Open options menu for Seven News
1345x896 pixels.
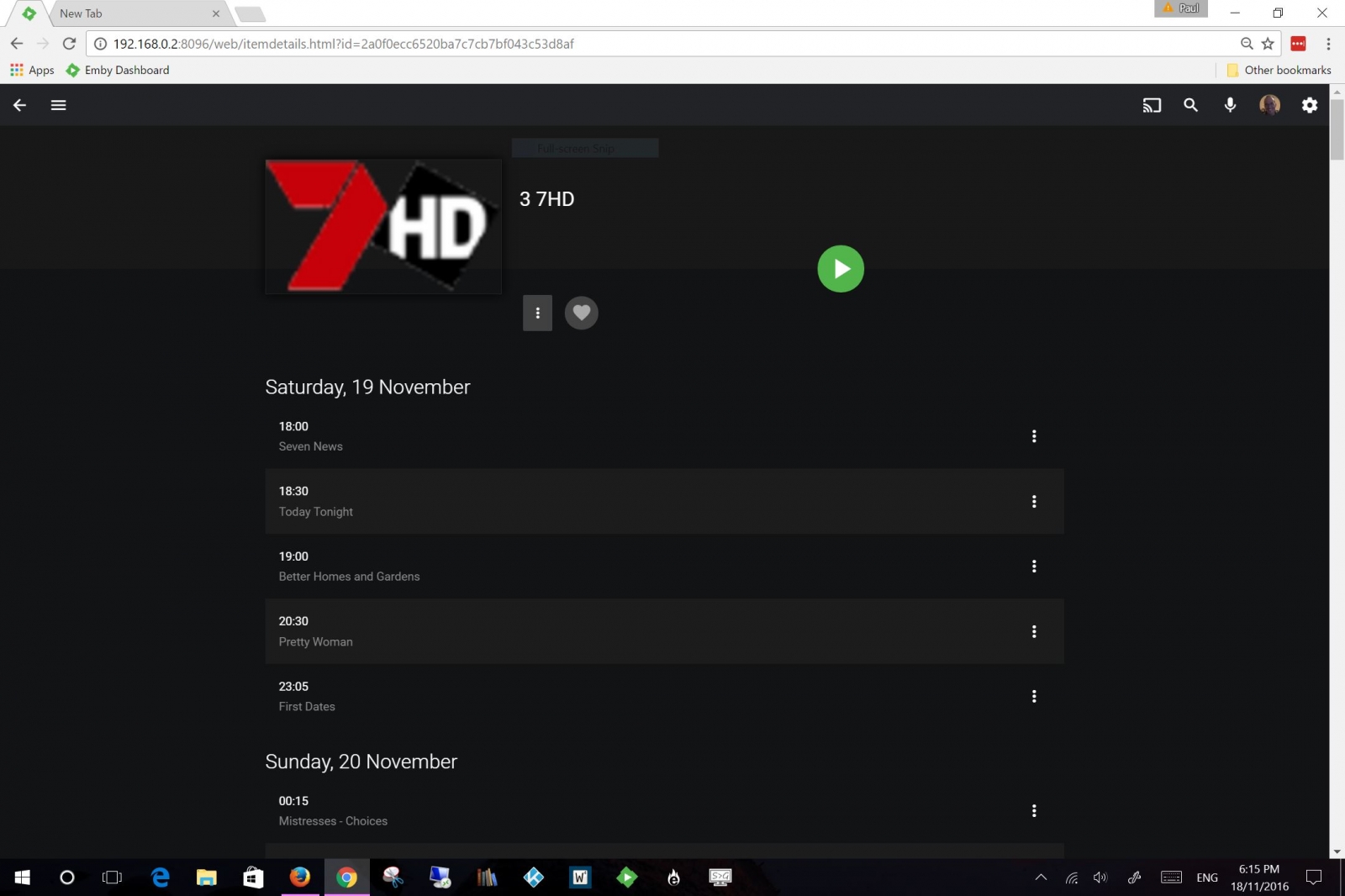[x=1035, y=436]
